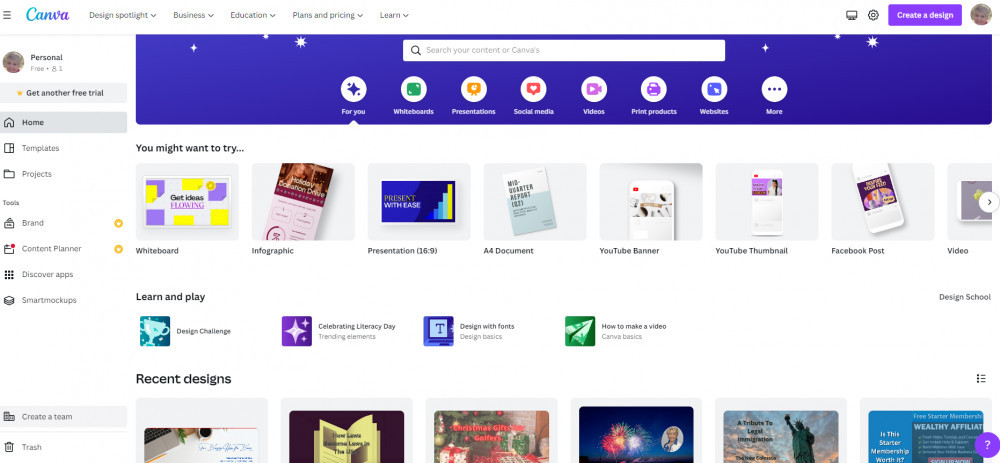Click Create a team

(64, 416)
